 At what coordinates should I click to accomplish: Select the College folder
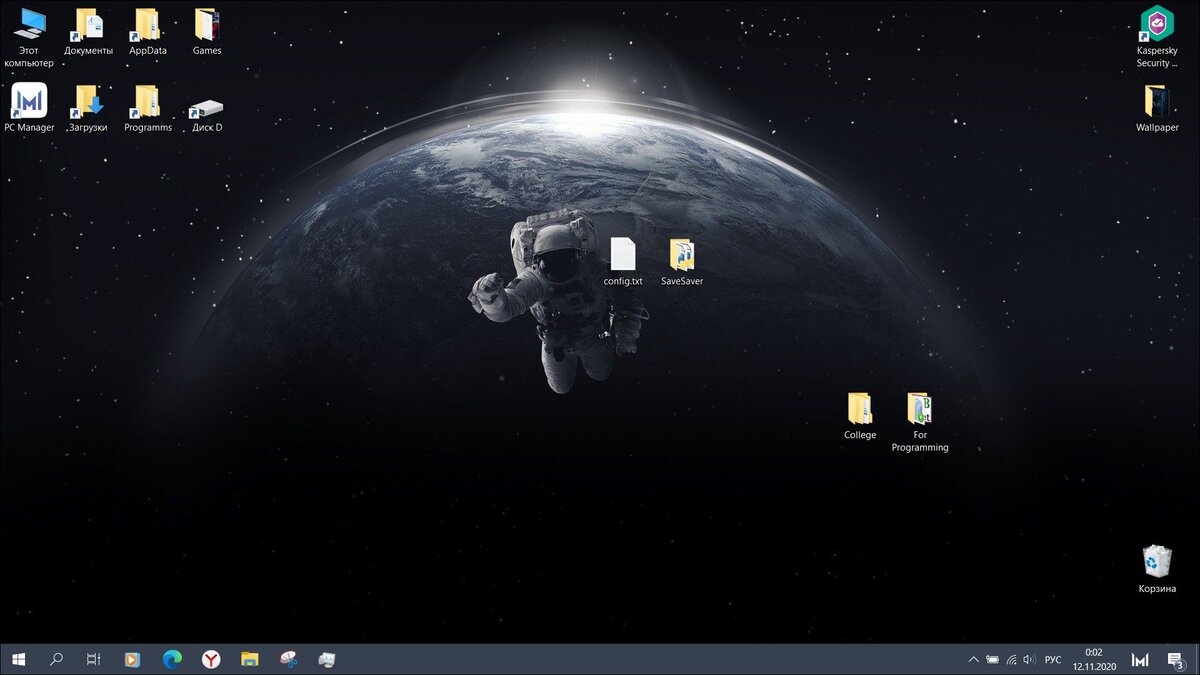tap(860, 416)
